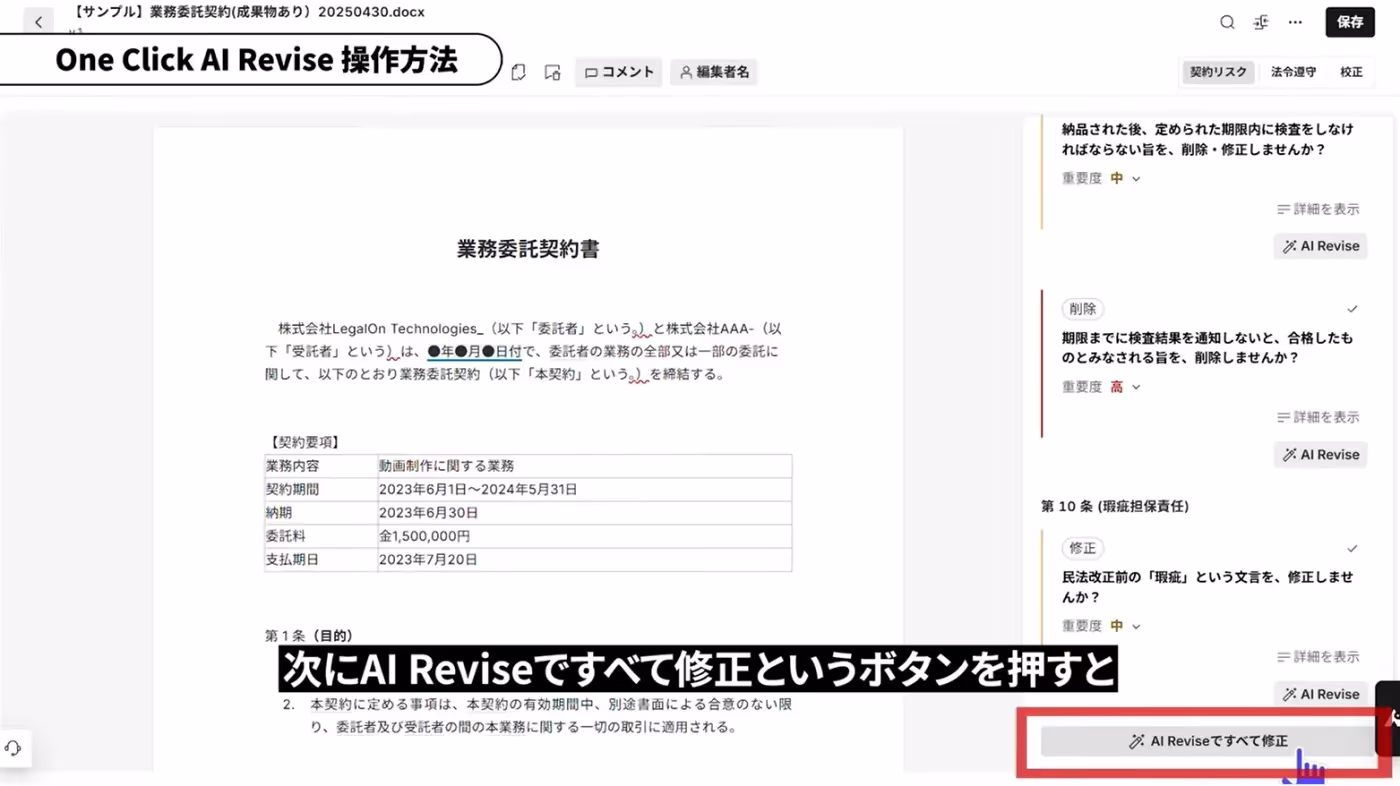
Task: Select the document checkmark icon in the toolbar
Action: pos(518,71)
